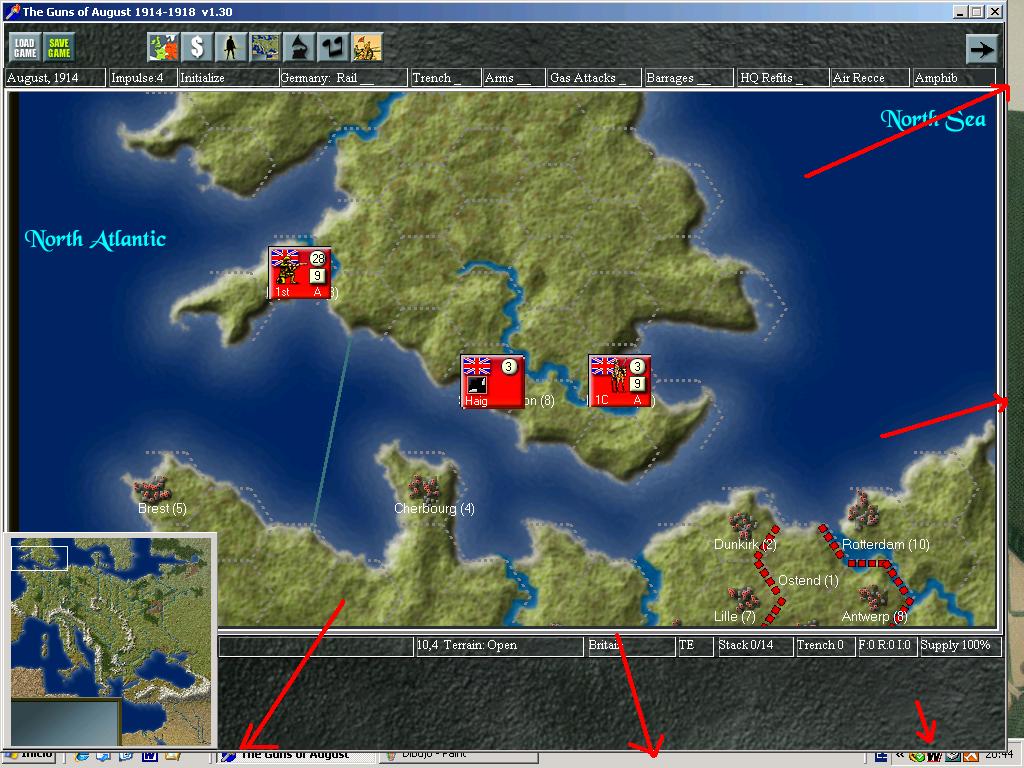Click the taskbar clock showing 20:44
Image resolution: width=1024 pixels, height=768 pixels.
pos(997,756)
